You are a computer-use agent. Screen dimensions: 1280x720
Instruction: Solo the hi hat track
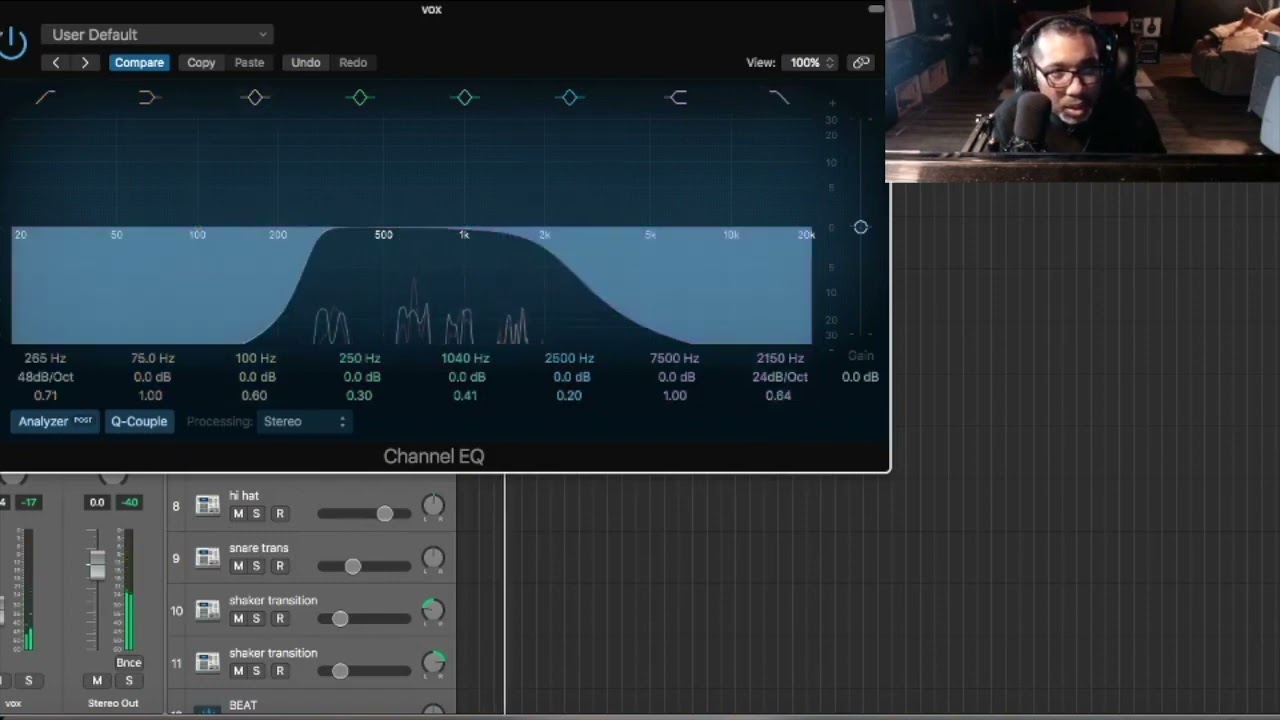tap(256, 514)
